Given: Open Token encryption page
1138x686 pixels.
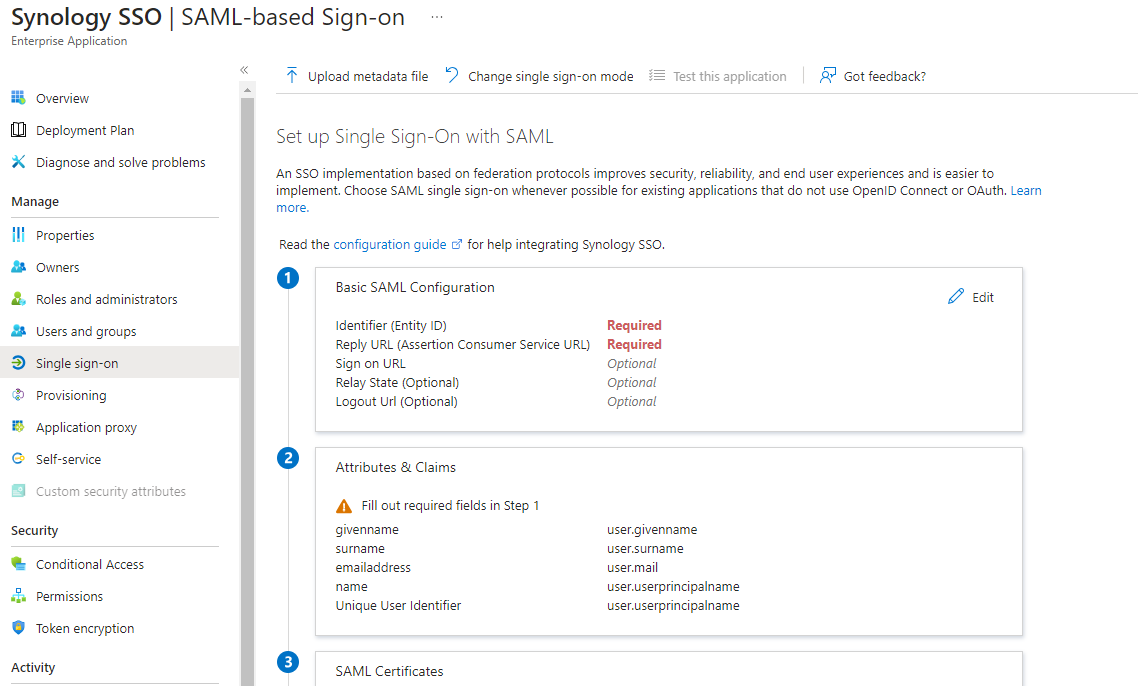Looking at the screenshot, I should coord(85,628).
